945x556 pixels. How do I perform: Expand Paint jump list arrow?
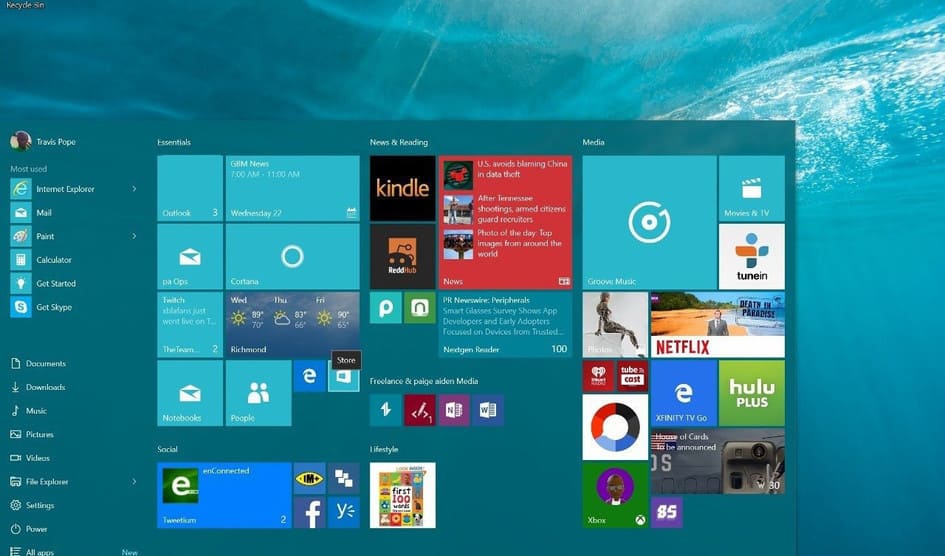134,236
